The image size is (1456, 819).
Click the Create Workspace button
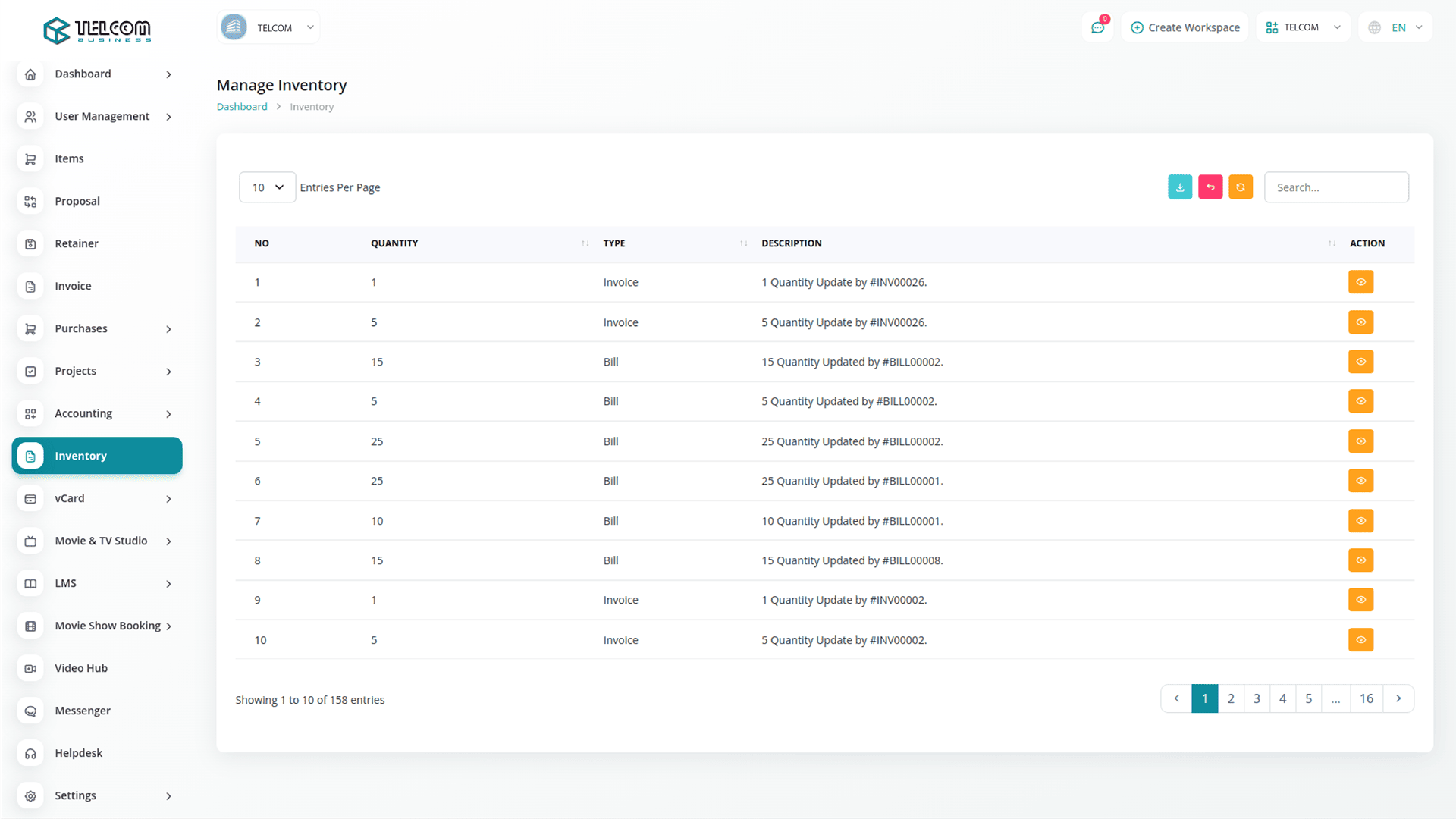click(1185, 27)
